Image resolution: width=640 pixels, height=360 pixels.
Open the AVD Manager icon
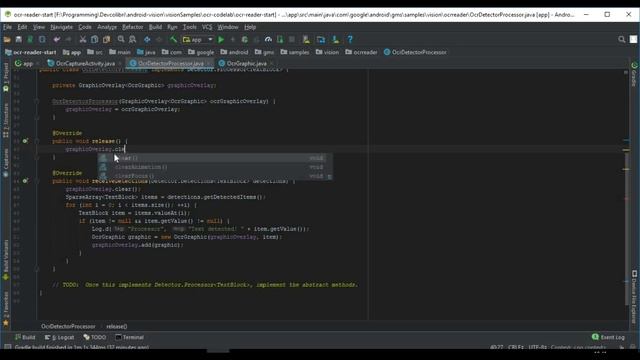tap(306, 40)
